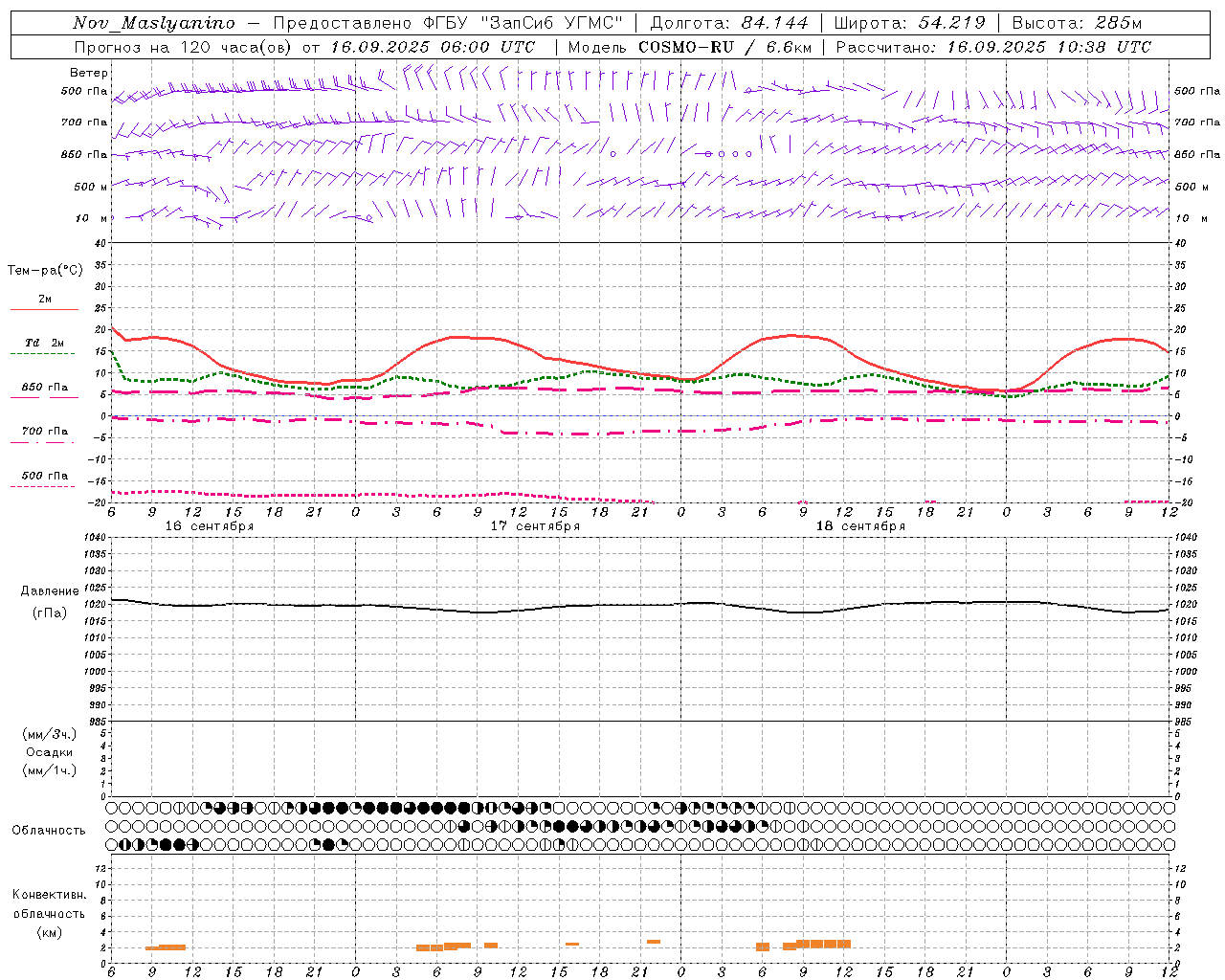
Task: Click the small orange convective bar at 21h, 17 сентября
Action: click(654, 942)
